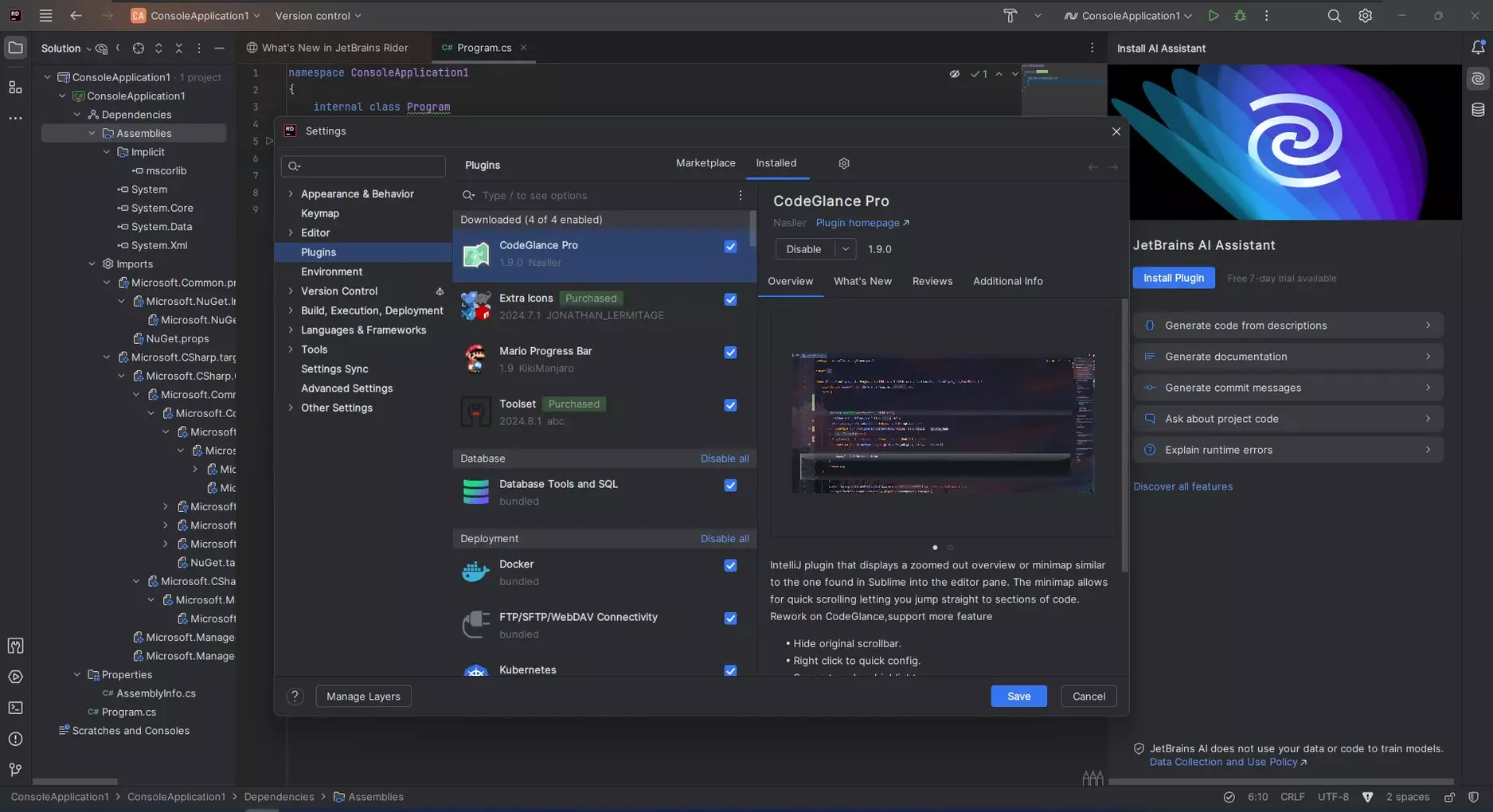
Task: Switch to the Marketplace tab
Action: pos(705,163)
